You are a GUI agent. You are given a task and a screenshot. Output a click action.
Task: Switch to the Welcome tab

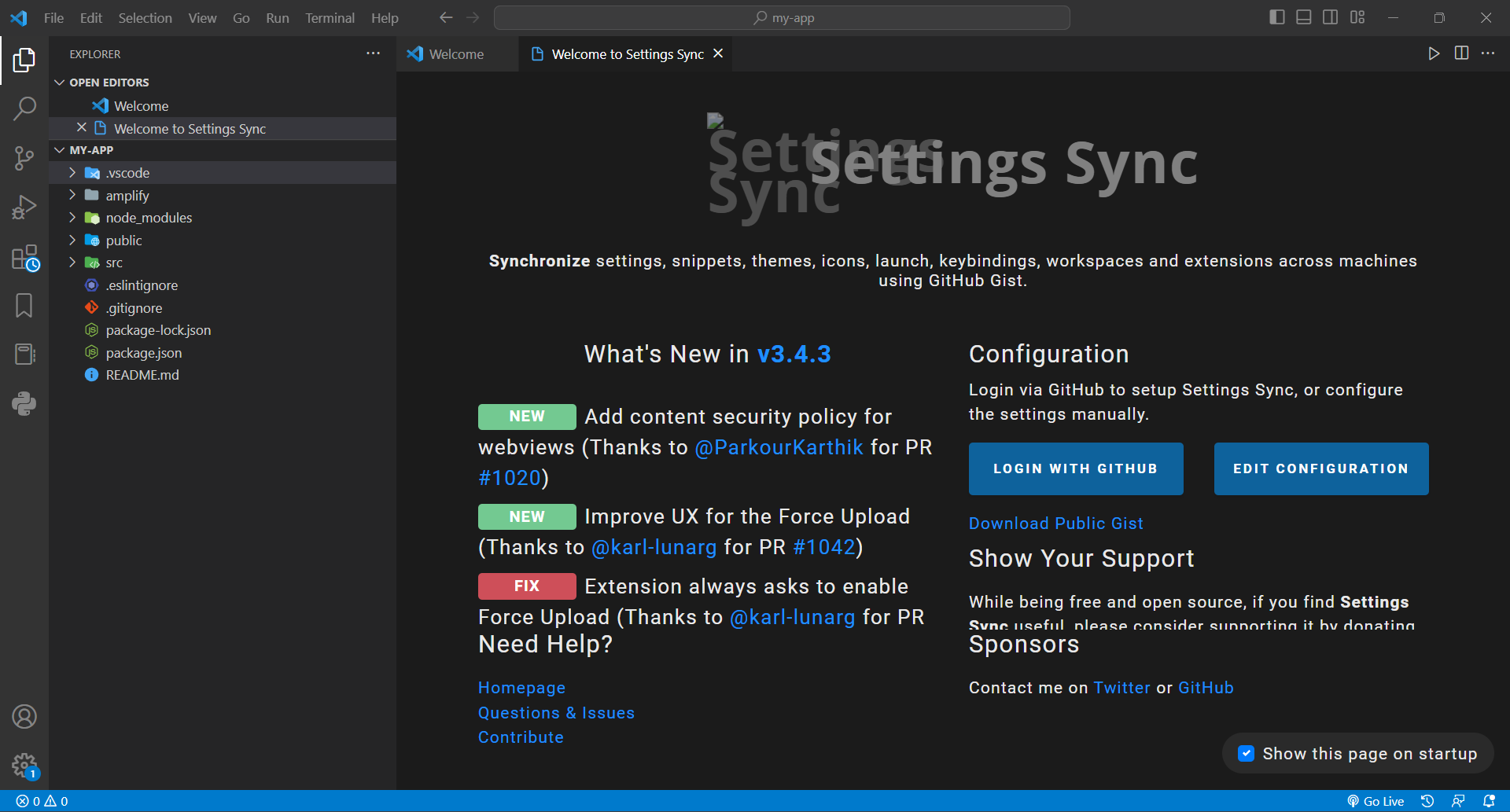[456, 53]
